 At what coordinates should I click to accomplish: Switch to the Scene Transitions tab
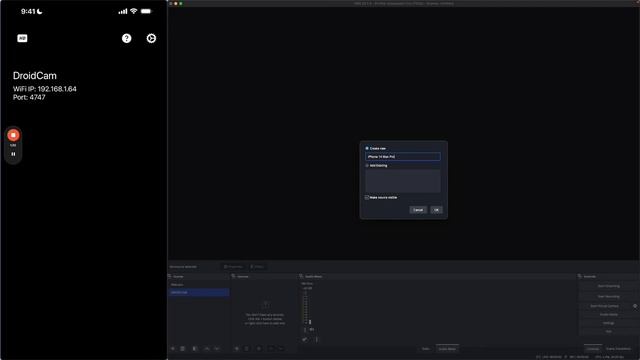tap(618, 349)
